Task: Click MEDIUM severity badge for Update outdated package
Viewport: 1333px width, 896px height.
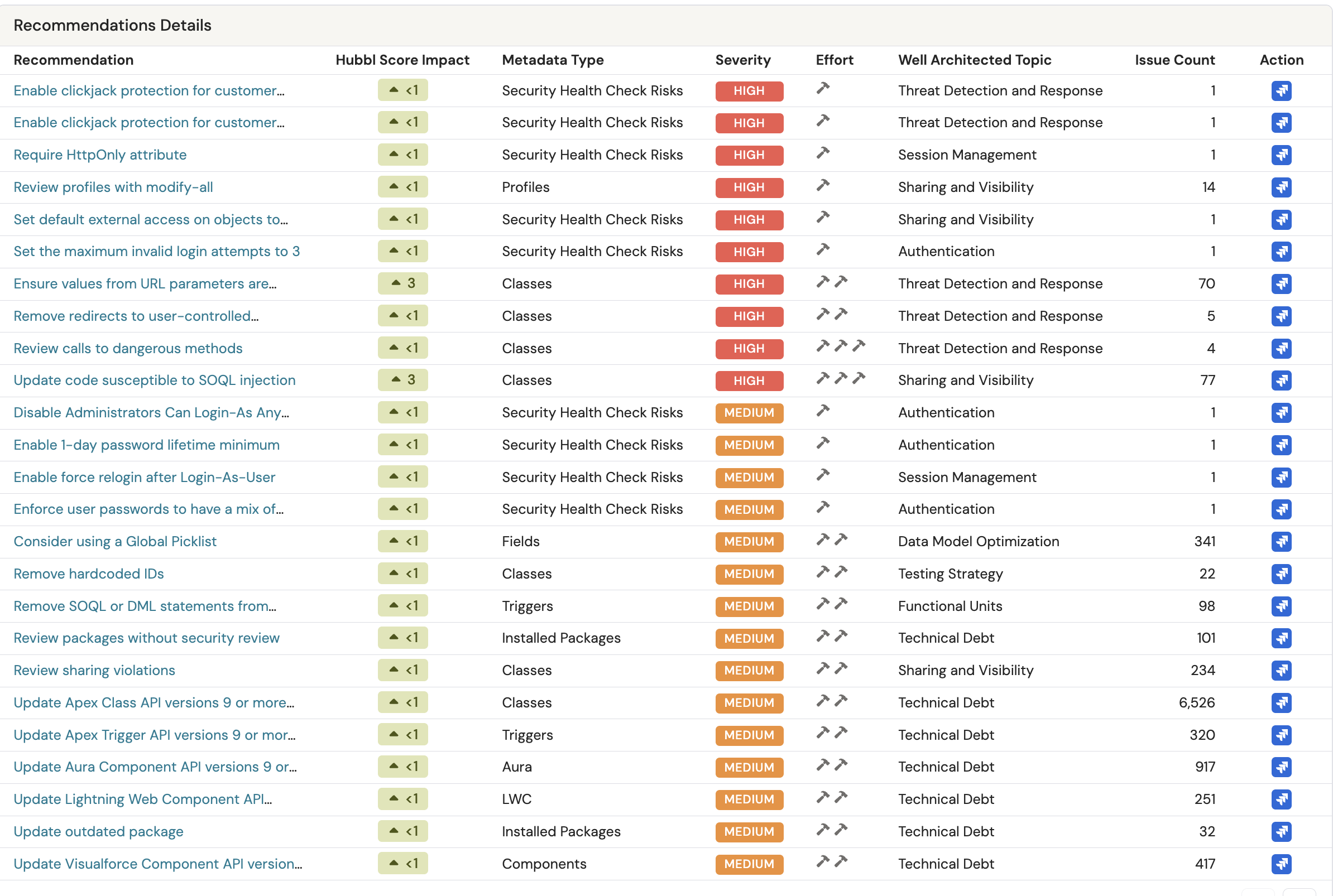Action: pyautogui.click(x=748, y=831)
